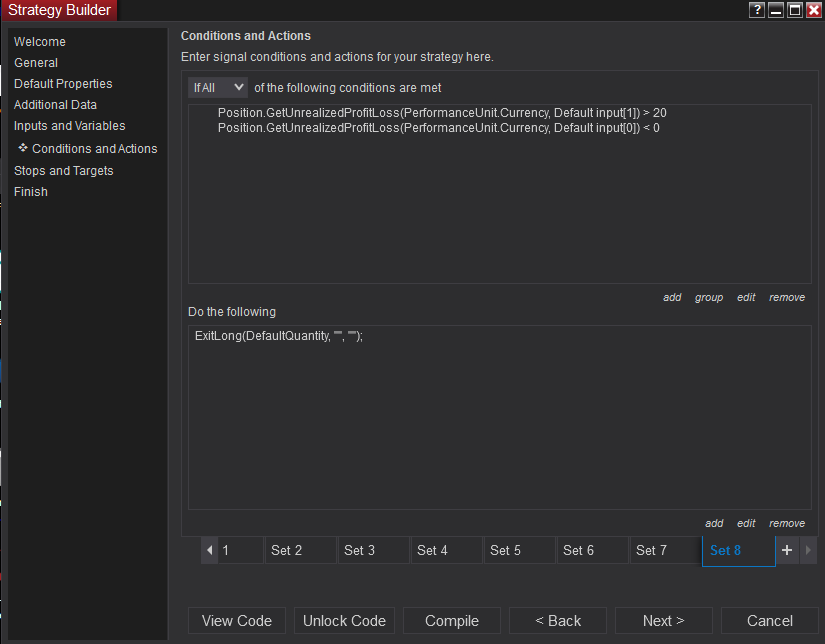Click the View Code button

click(237, 621)
